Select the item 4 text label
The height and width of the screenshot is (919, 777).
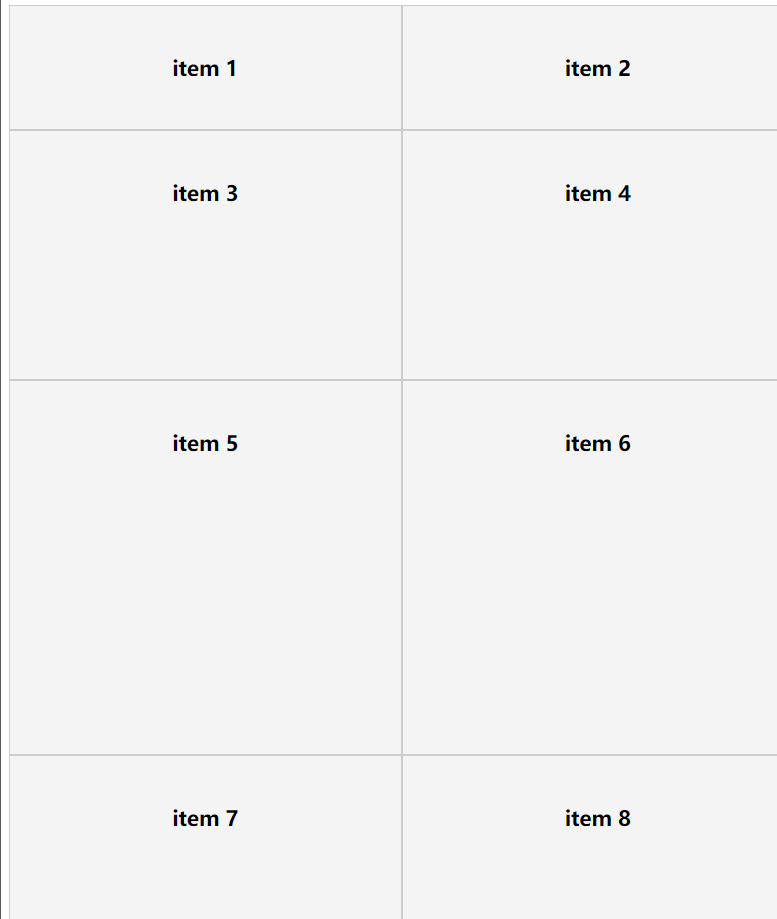click(x=597, y=193)
